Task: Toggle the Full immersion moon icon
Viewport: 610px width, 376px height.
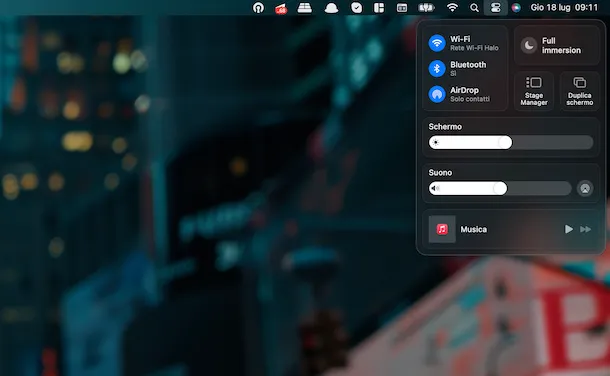Action: pos(529,45)
